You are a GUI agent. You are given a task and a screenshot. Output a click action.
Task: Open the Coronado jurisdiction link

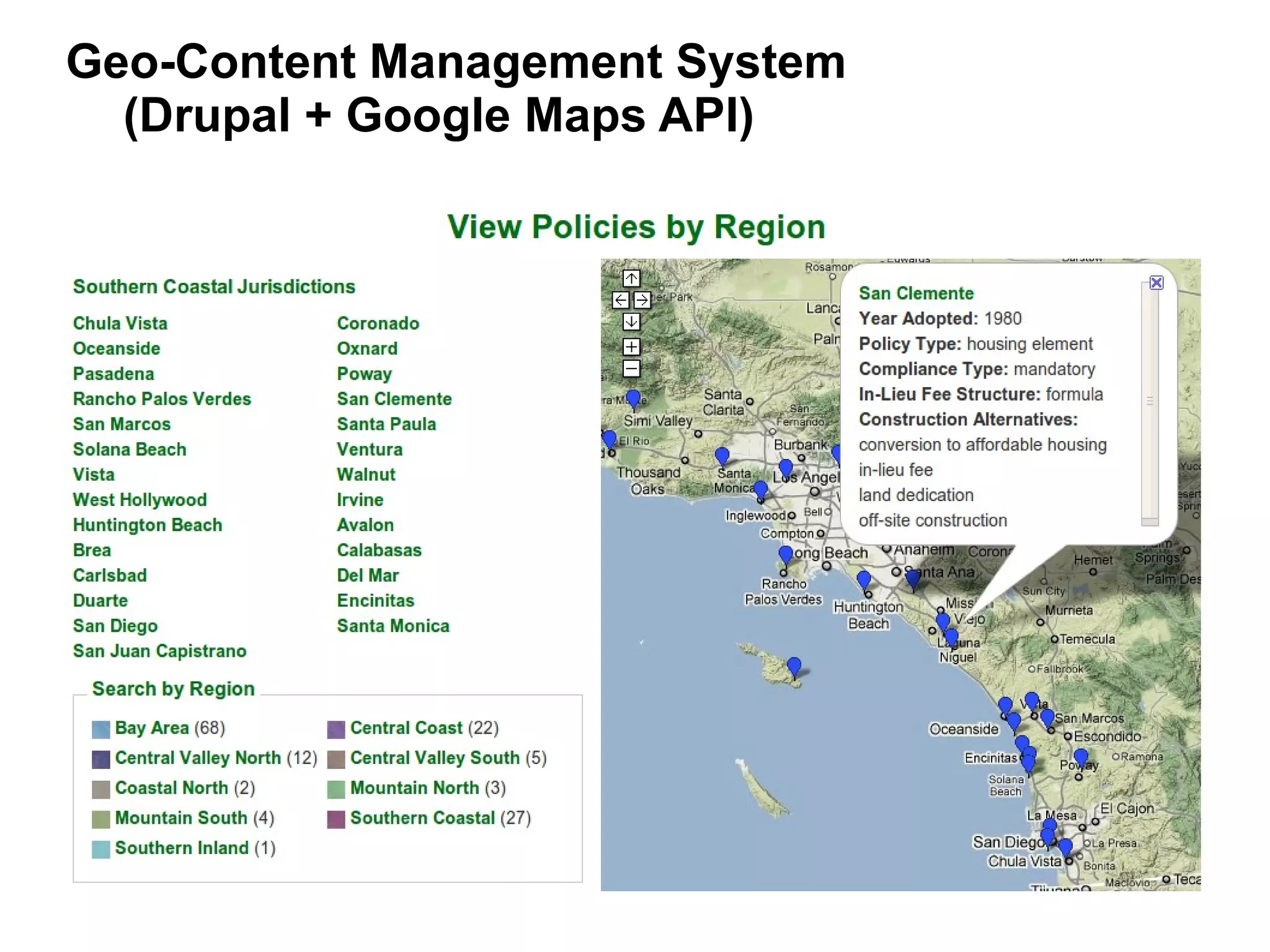pos(378,323)
